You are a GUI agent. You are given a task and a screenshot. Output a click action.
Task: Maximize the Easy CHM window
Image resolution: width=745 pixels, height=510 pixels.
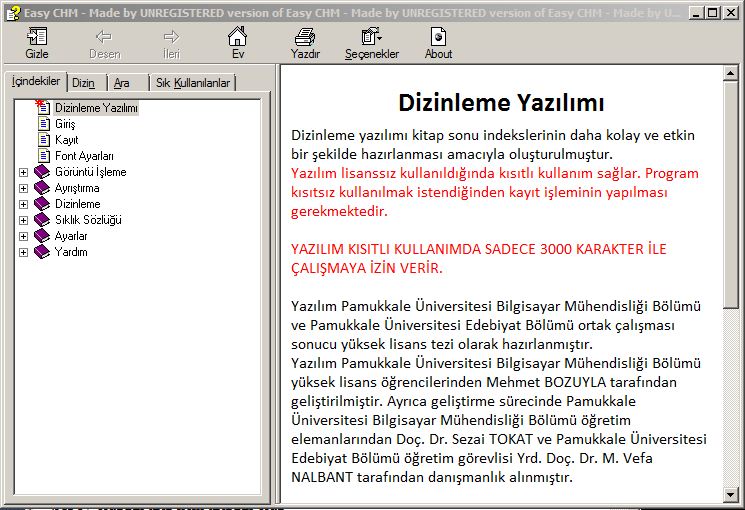713,13
